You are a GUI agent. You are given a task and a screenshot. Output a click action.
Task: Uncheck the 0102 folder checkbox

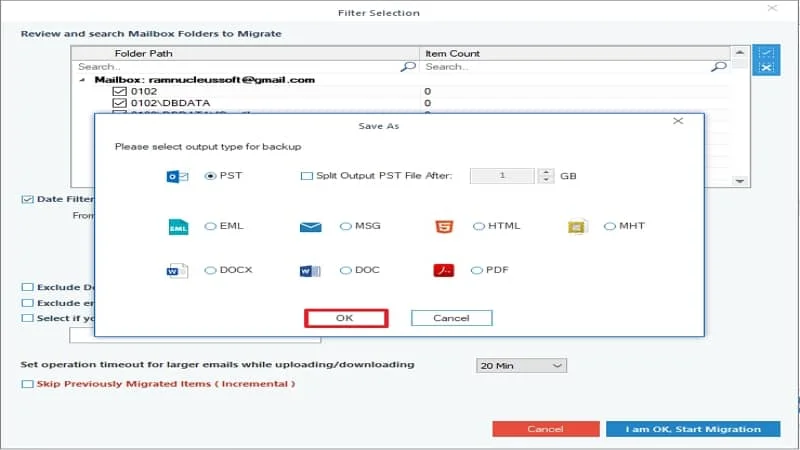point(119,91)
